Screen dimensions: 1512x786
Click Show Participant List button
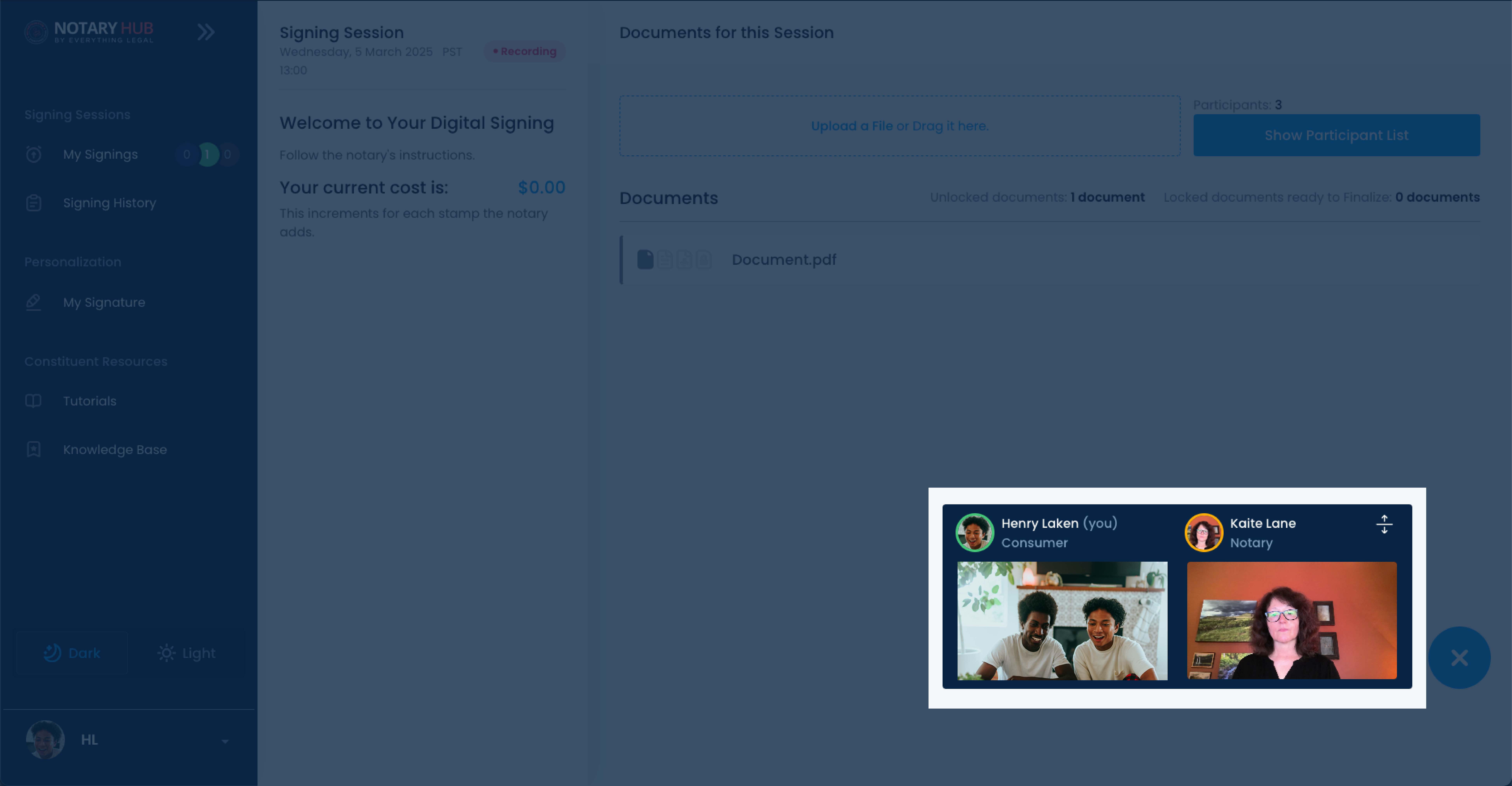1337,135
